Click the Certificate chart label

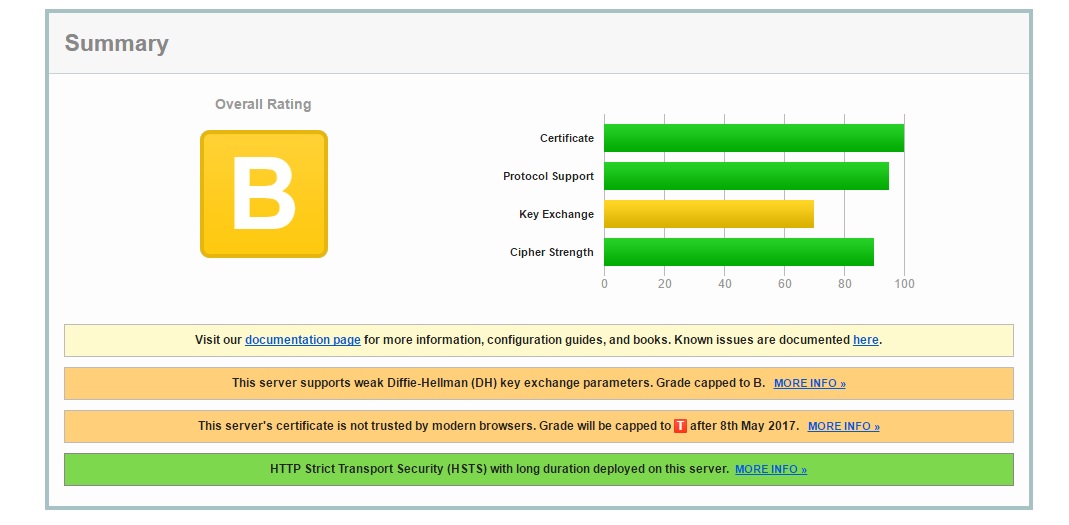567,138
